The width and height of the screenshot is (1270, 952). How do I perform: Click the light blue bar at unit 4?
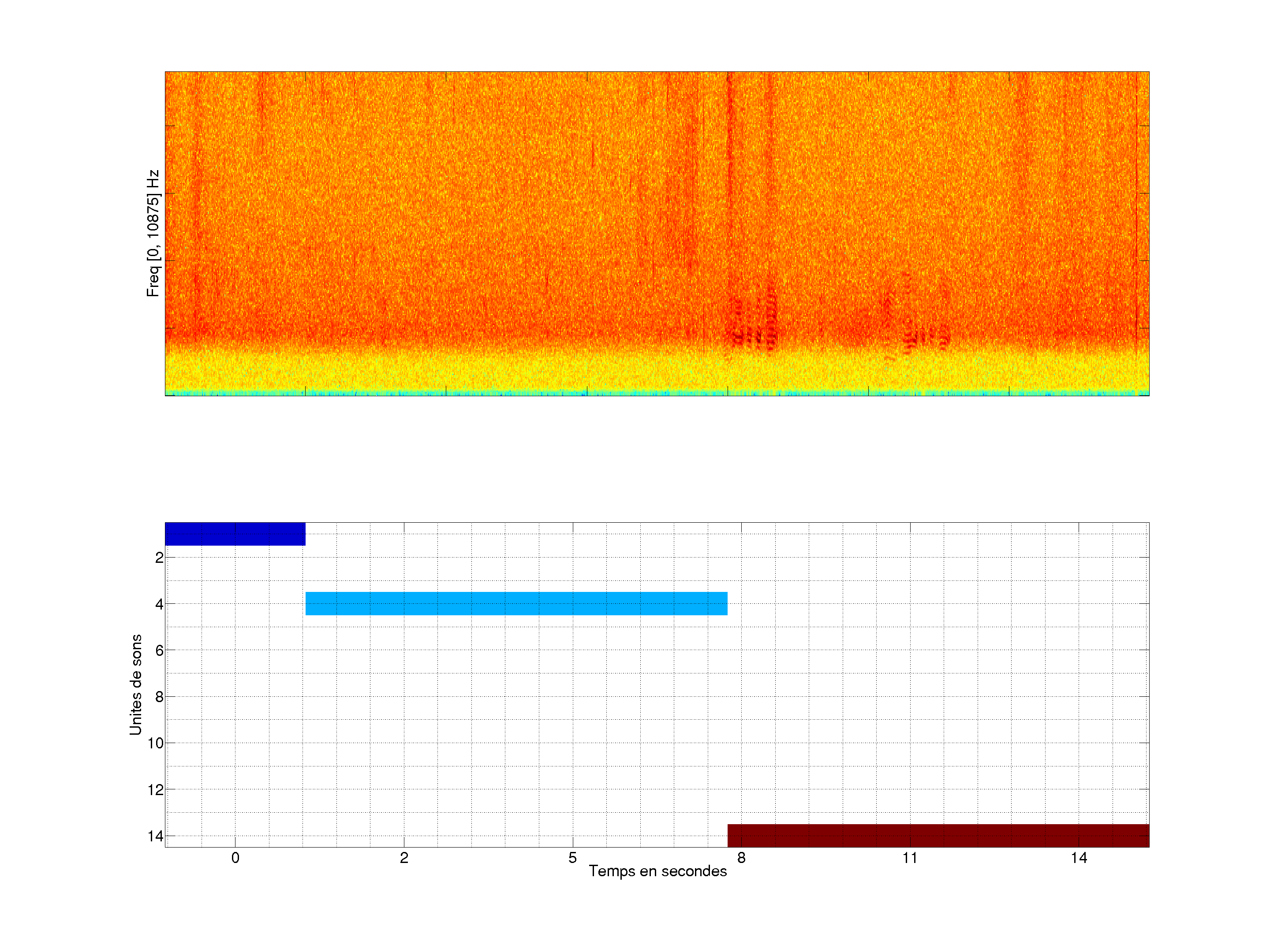[516, 603]
